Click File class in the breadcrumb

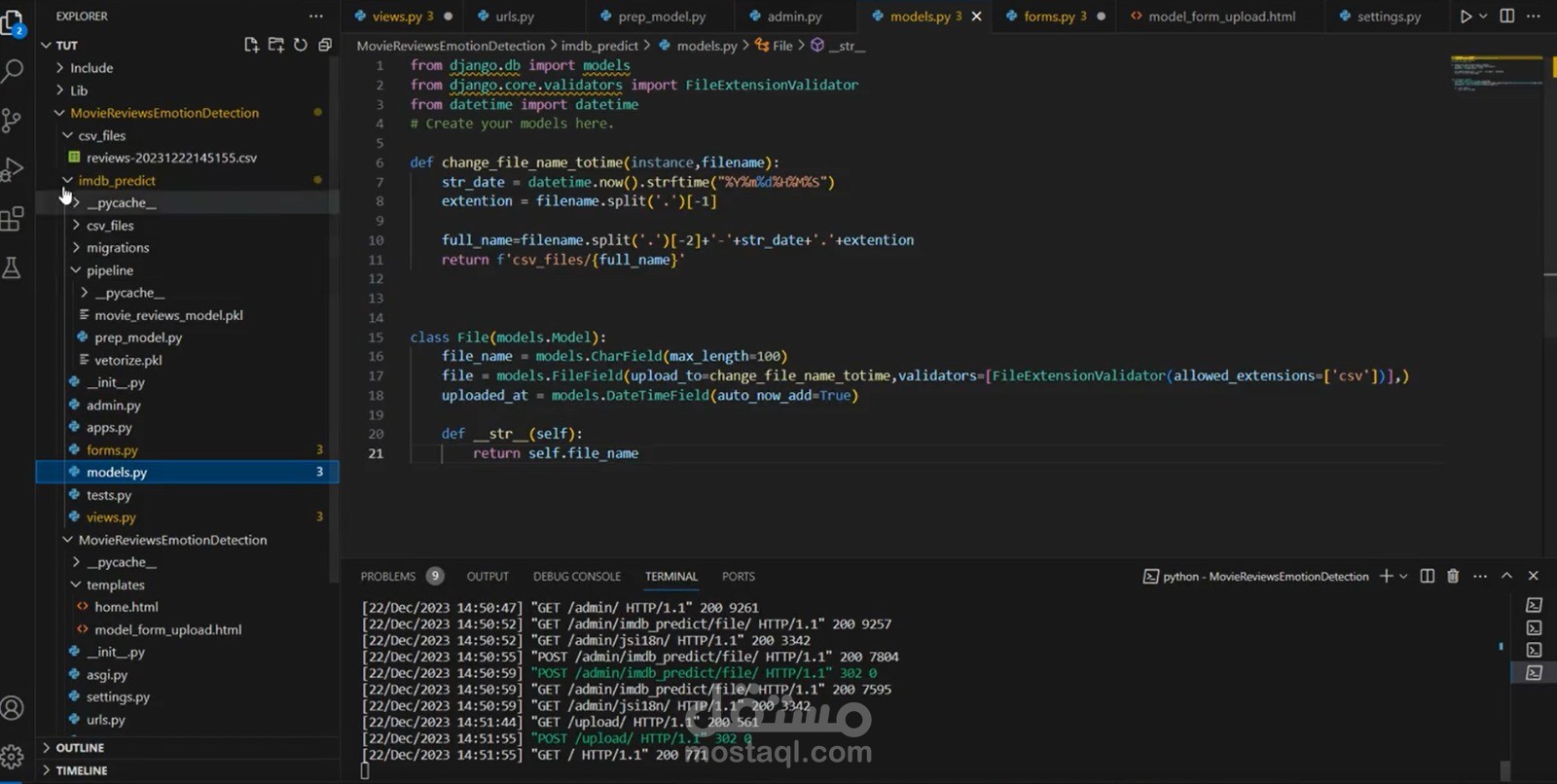(774, 46)
